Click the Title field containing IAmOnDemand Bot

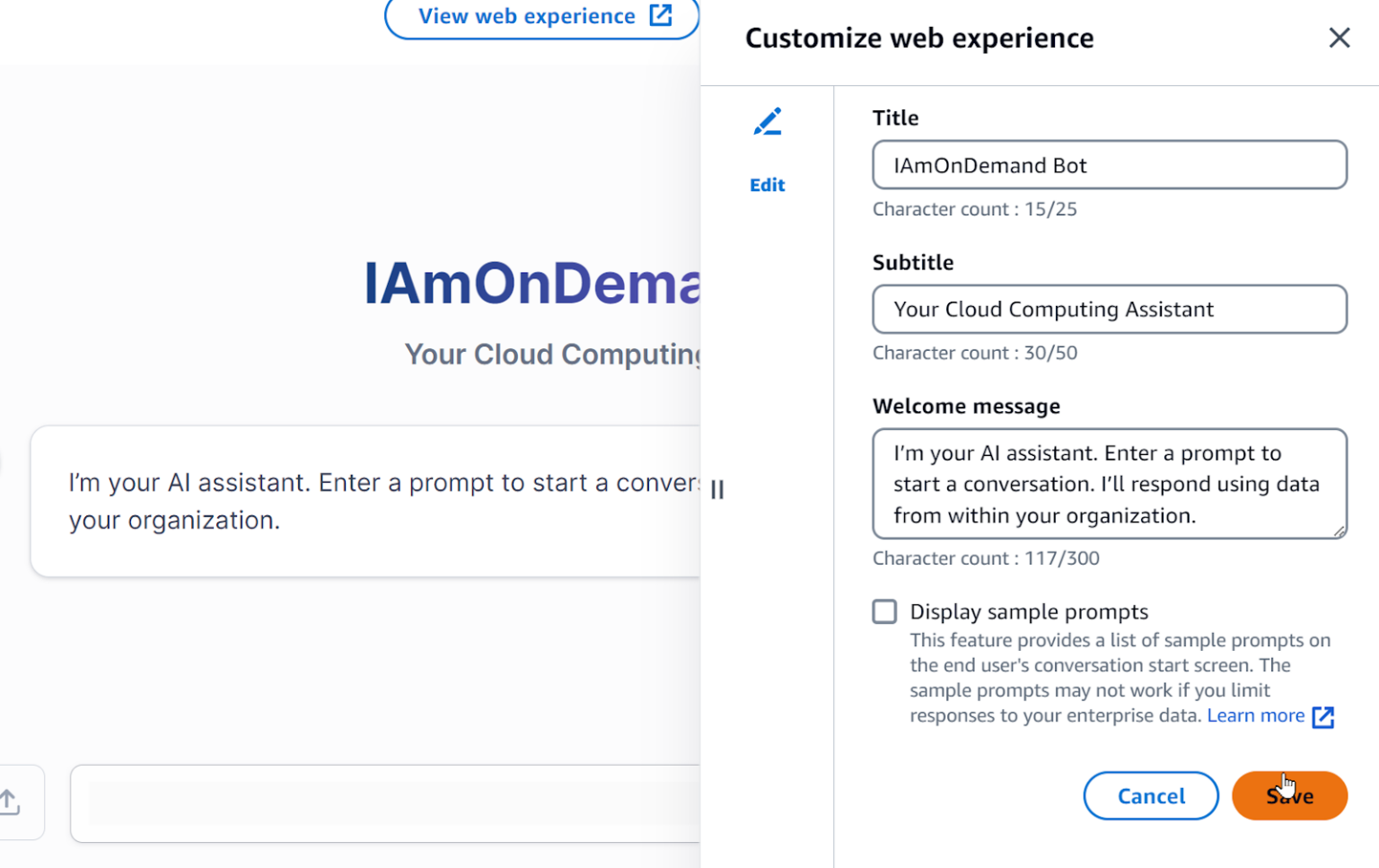[x=1109, y=165]
